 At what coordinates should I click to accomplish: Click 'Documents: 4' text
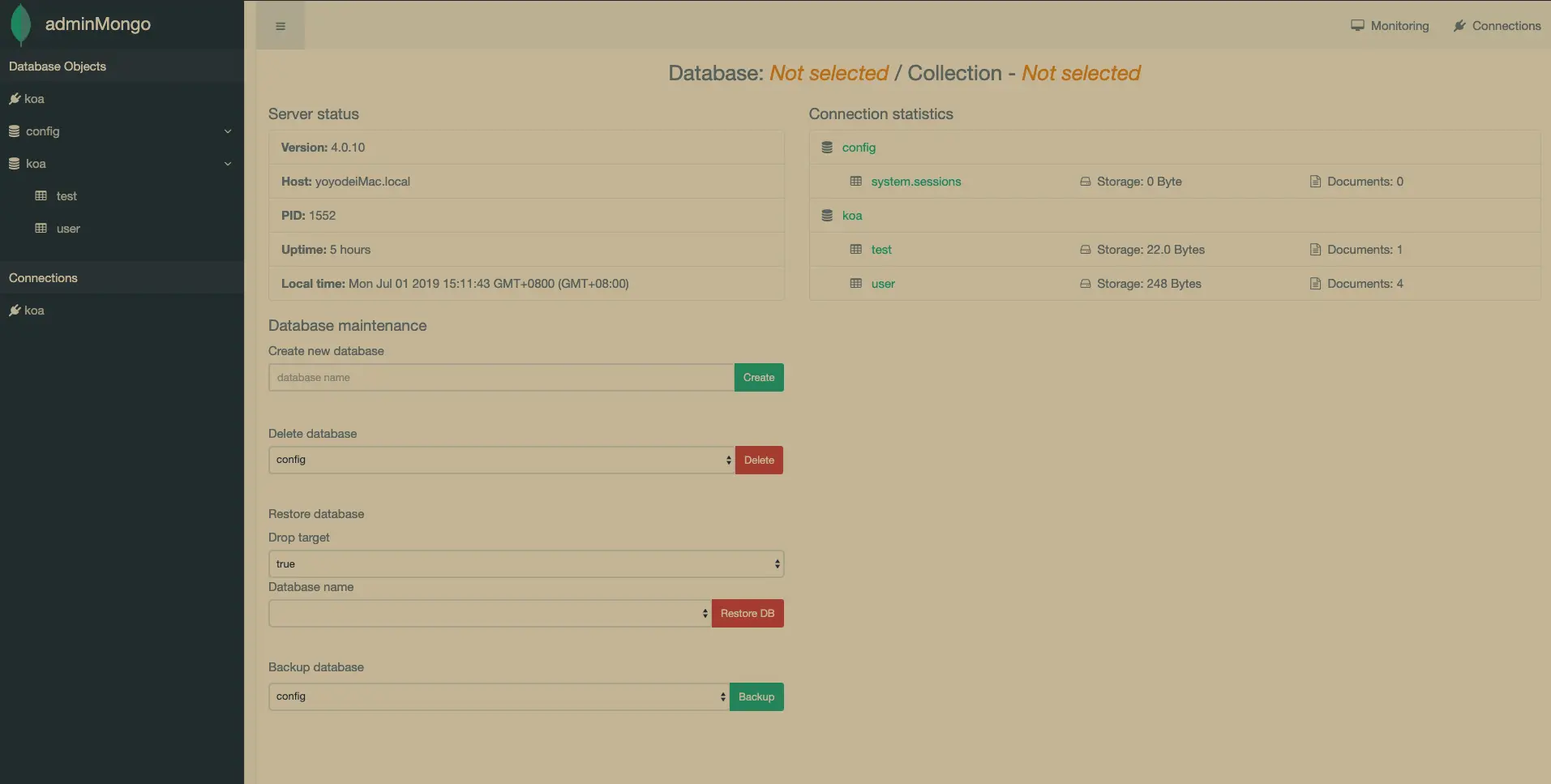1365,284
